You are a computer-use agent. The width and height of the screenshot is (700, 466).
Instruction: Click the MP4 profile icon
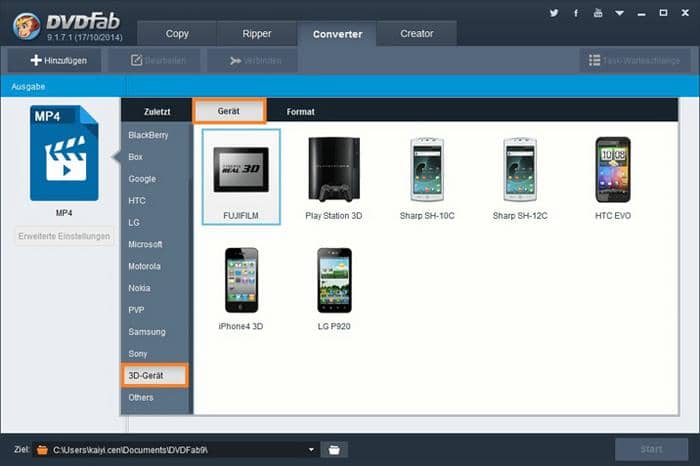(64, 153)
